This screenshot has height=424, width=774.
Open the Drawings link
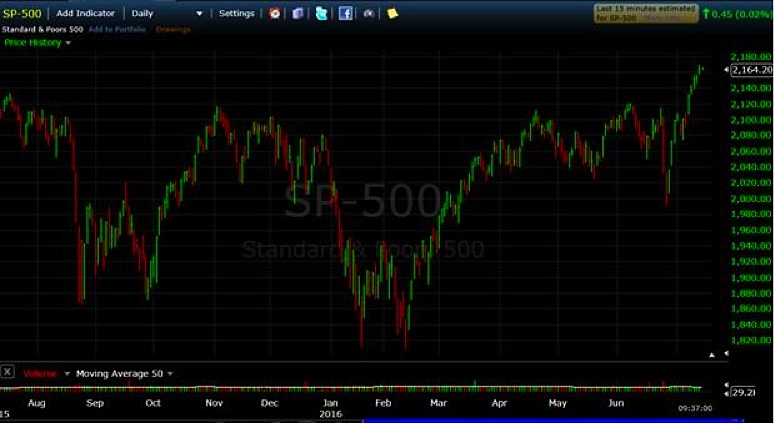[x=173, y=30]
